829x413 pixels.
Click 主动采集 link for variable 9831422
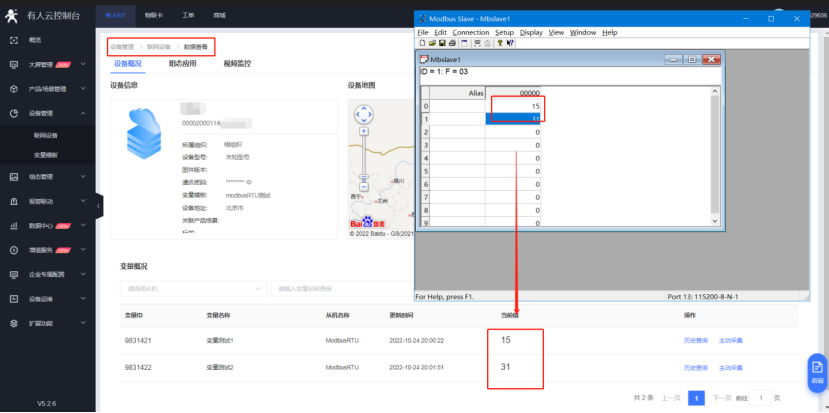tap(730, 367)
